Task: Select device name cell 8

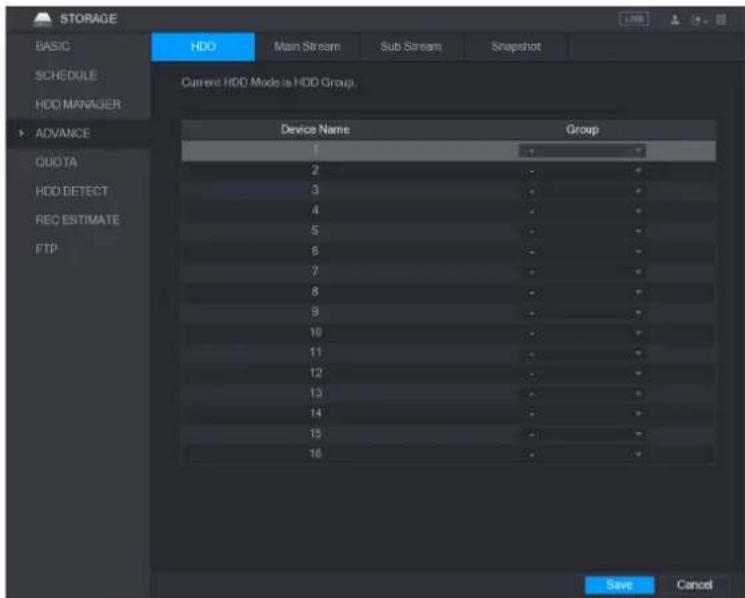Action: point(315,291)
